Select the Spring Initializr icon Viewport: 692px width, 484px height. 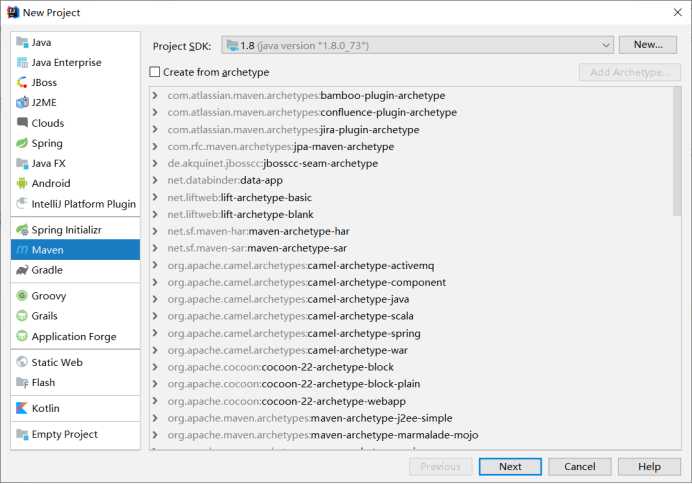click(22, 229)
